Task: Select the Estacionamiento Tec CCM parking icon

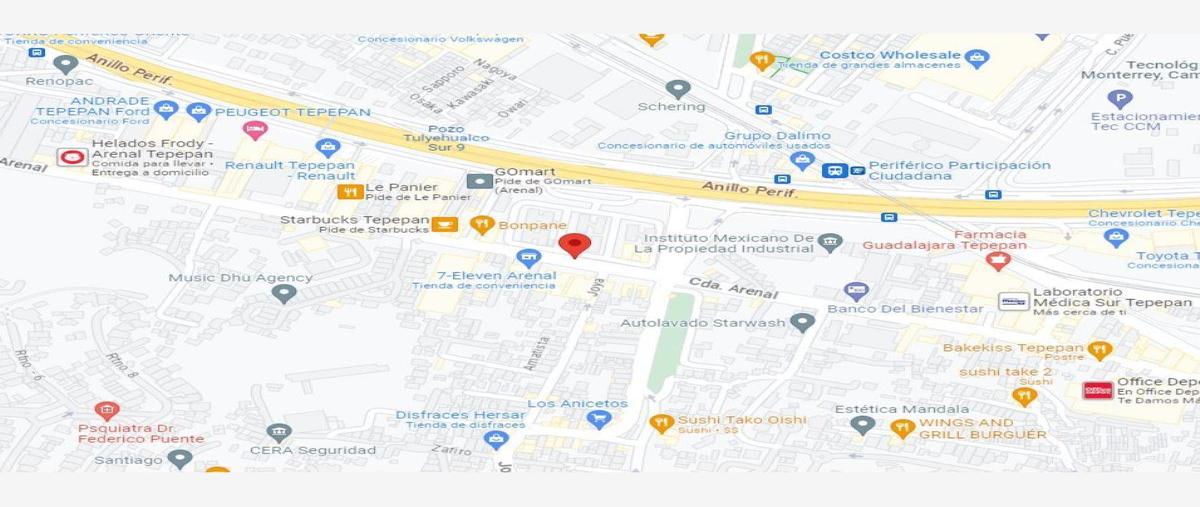Action: click(x=1121, y=99)
